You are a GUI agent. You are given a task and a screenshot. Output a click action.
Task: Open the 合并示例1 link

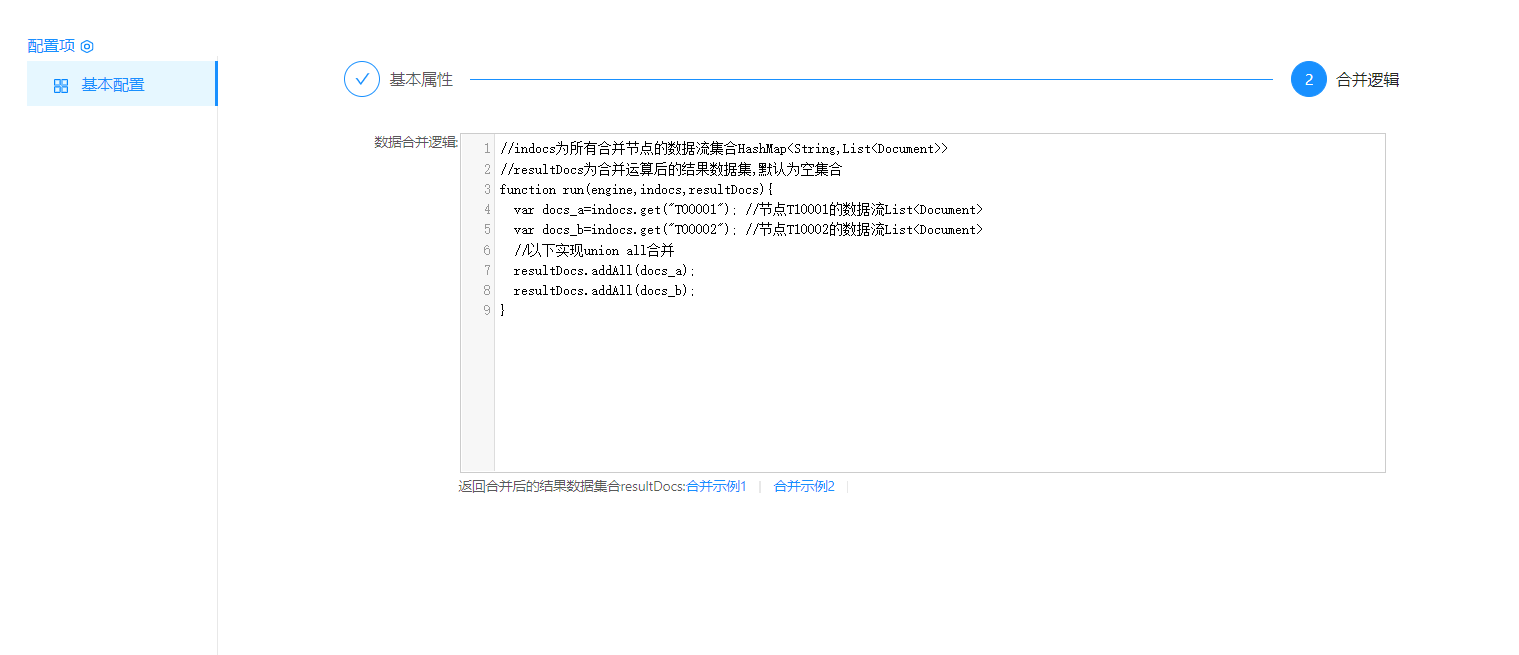tap(716, 487)
